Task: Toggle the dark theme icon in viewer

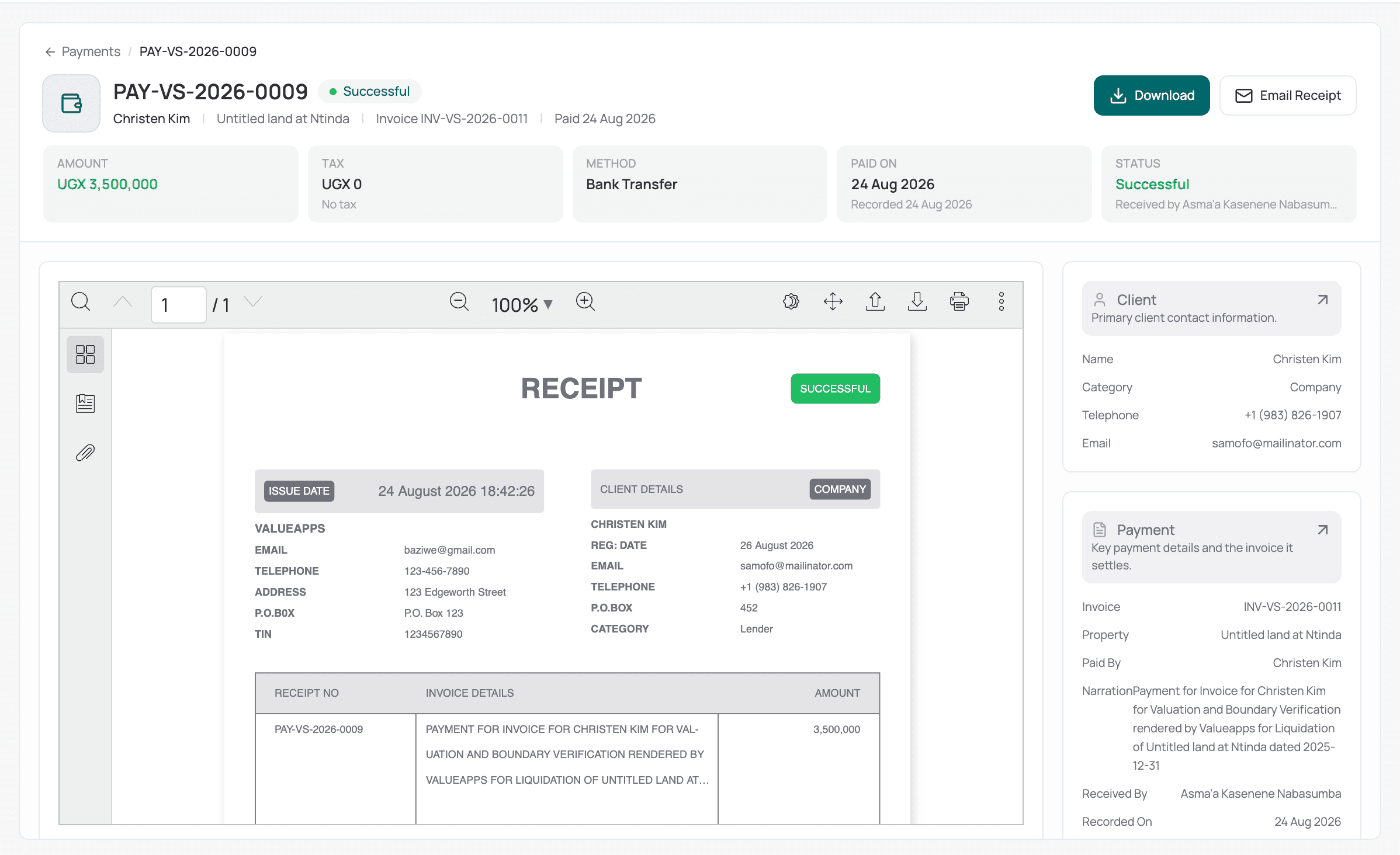Action: point(791,302)
